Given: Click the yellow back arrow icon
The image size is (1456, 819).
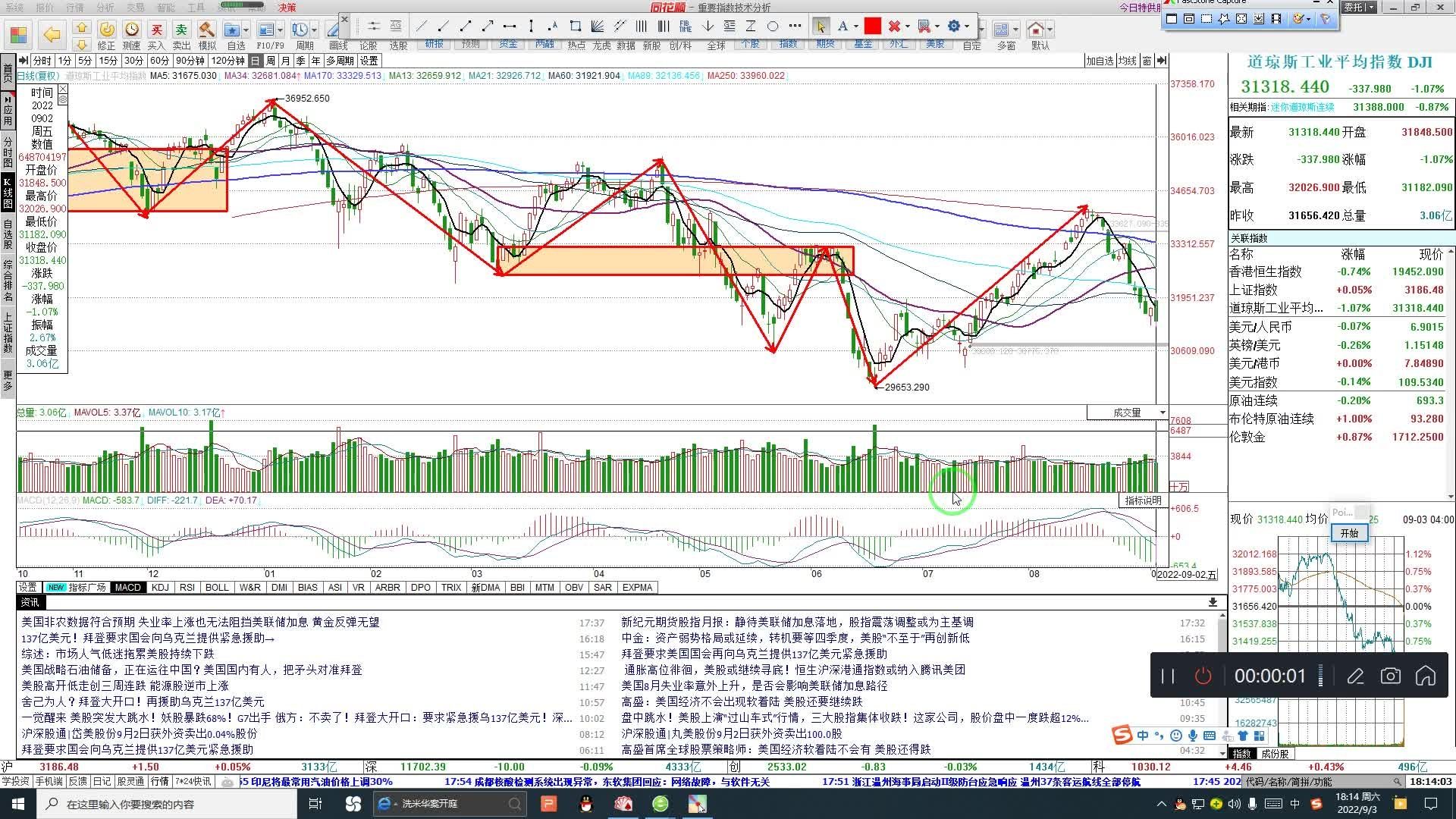Looking at the screenshot, I should (52, 34).
